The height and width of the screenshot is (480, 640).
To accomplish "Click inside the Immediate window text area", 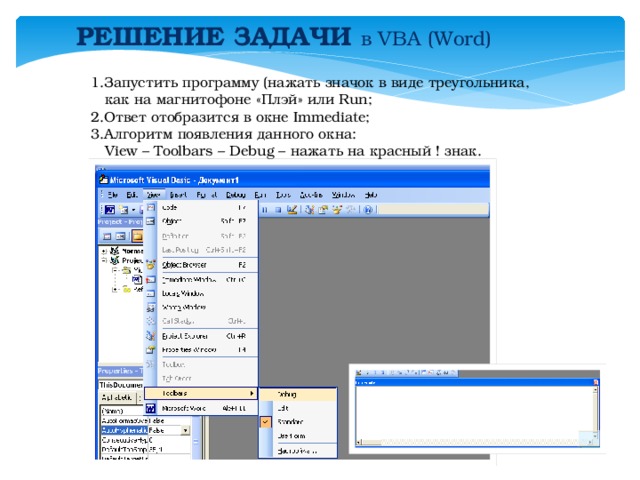I will [x=474, y=412].
